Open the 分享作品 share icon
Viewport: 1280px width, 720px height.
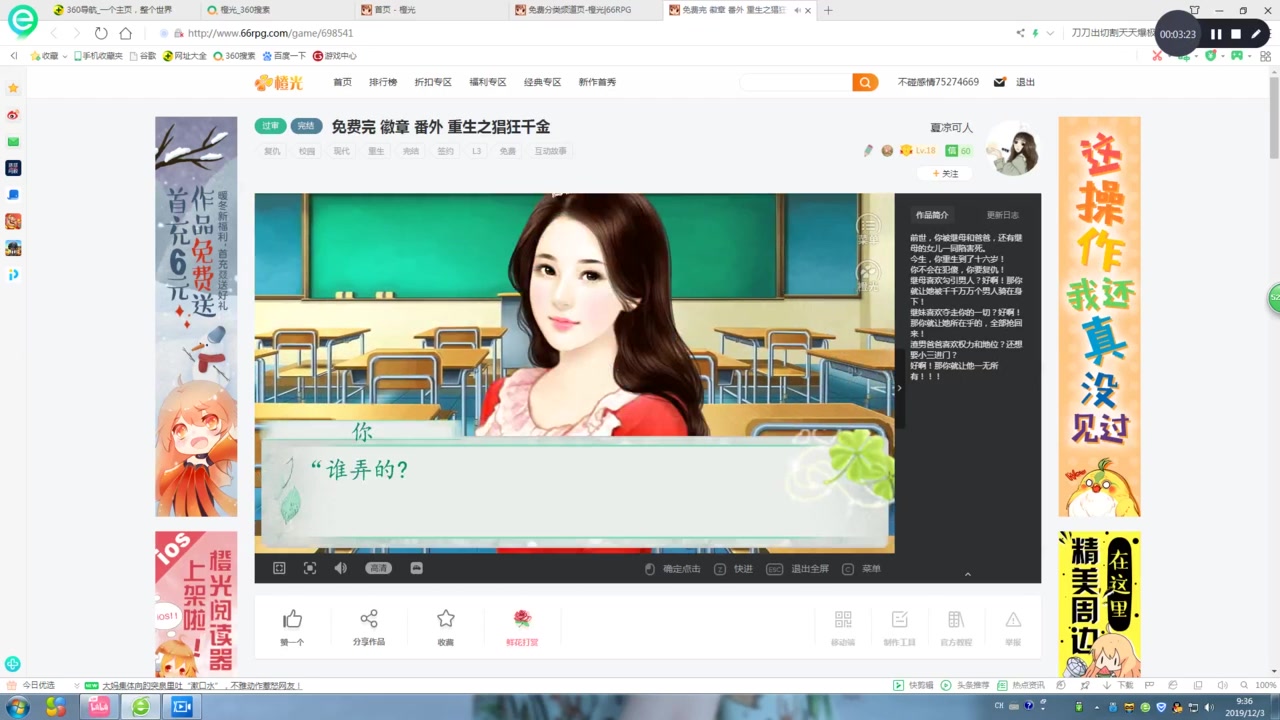coord(369,619)
